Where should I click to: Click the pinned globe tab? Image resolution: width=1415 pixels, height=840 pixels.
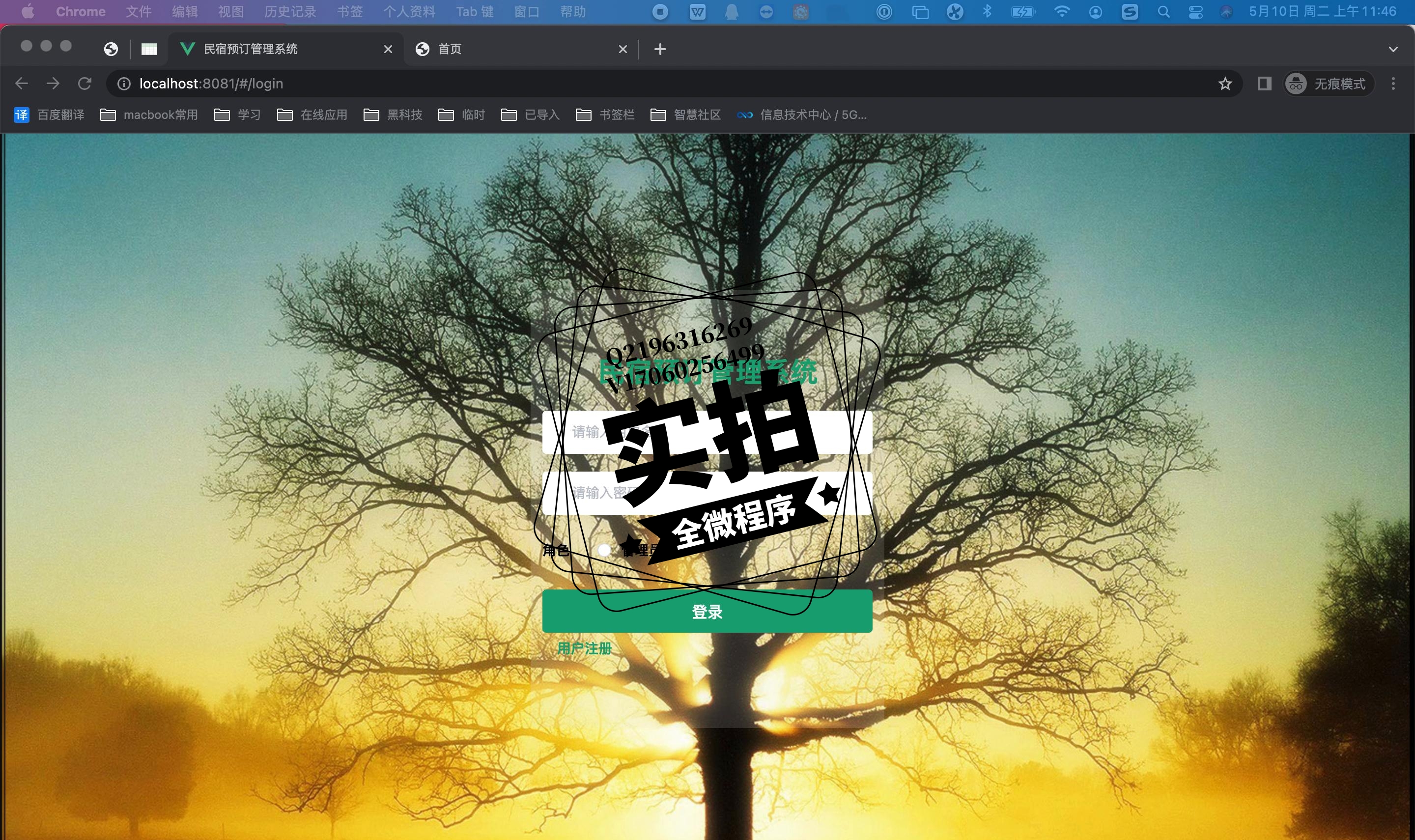click(x=111, y=49)
